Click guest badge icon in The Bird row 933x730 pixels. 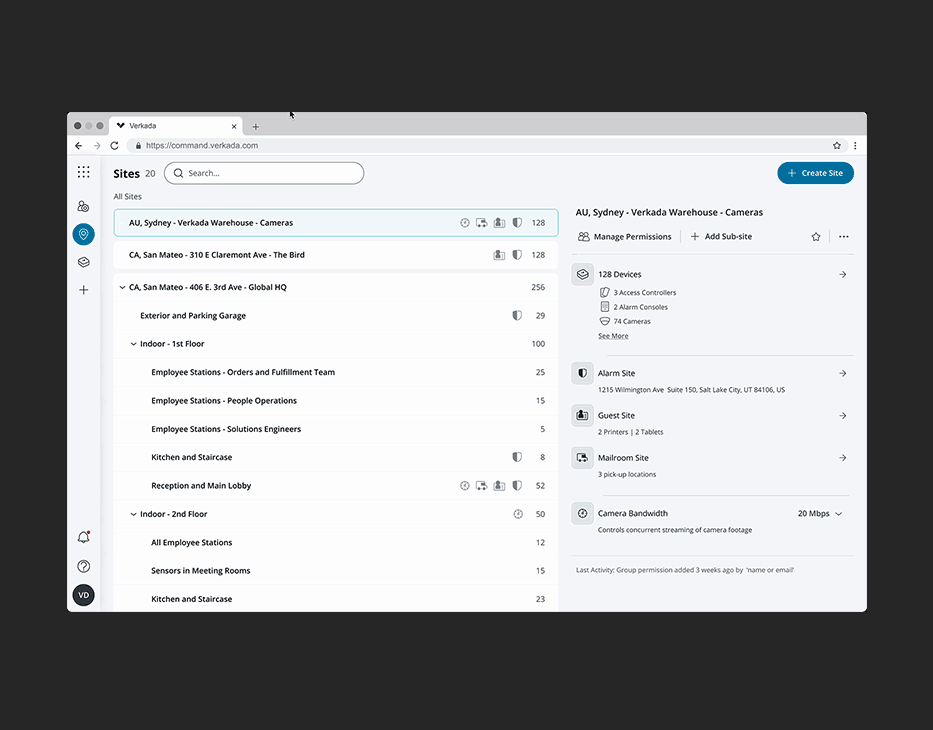tap(499, 255)
